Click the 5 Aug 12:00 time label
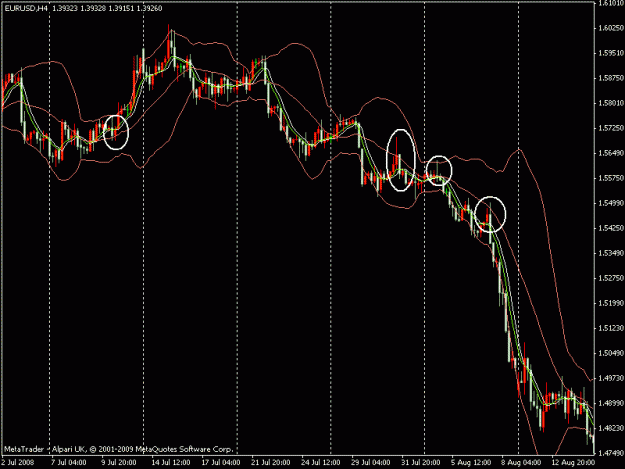 coord(471,463)
